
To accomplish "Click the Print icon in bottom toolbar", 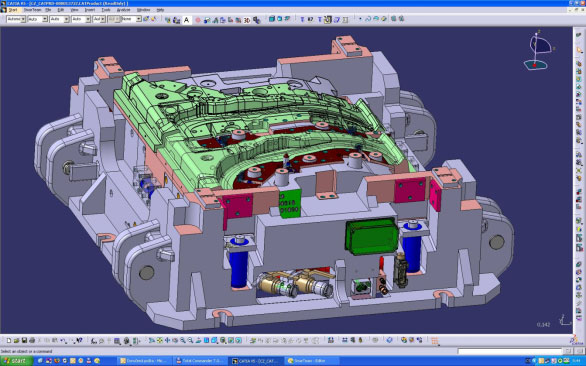I will (32, 341).
